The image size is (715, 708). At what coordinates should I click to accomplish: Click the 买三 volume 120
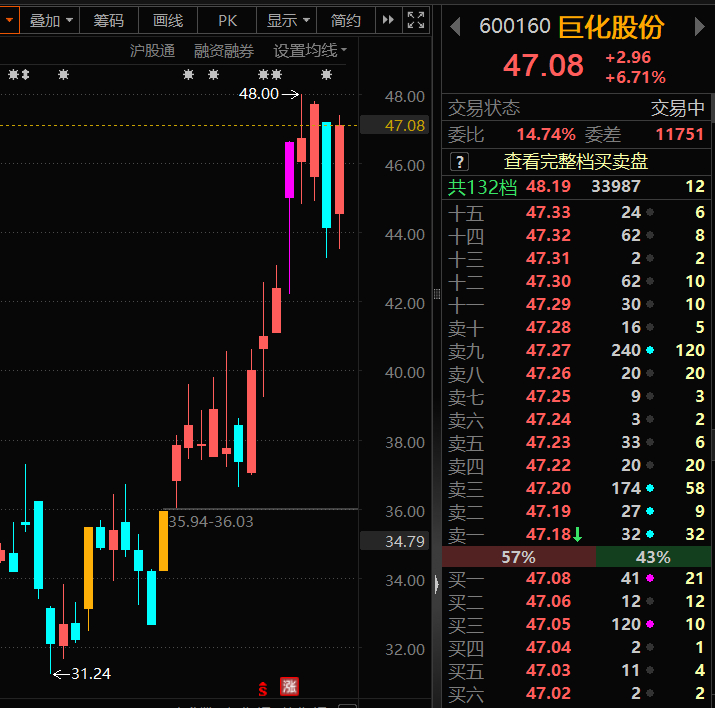point(626,624)
